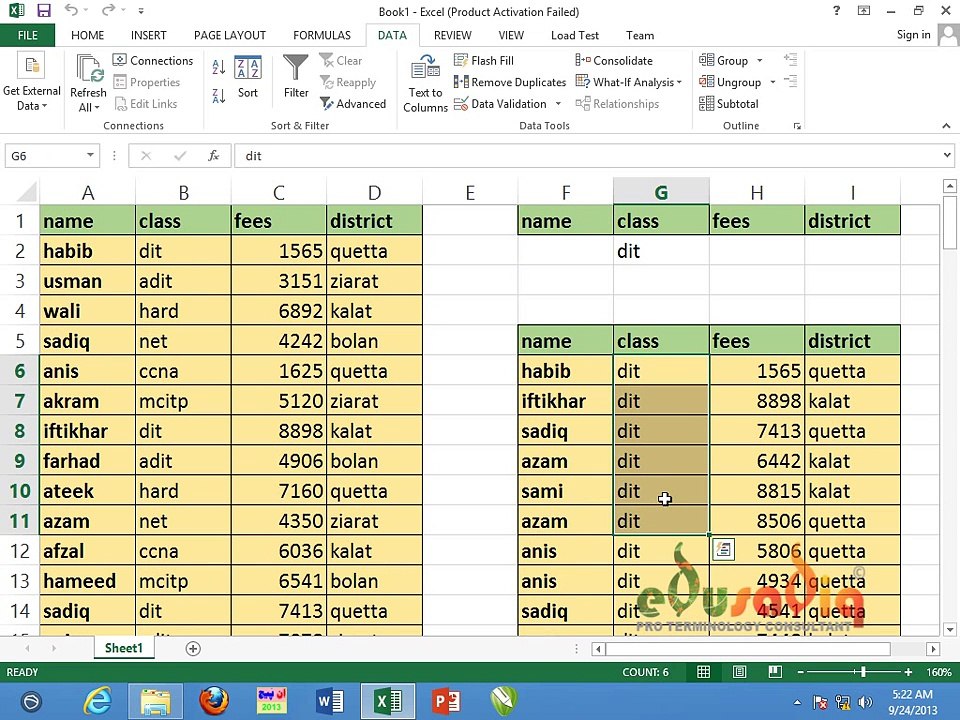Select the Sheet1 tab

(124, 648)
